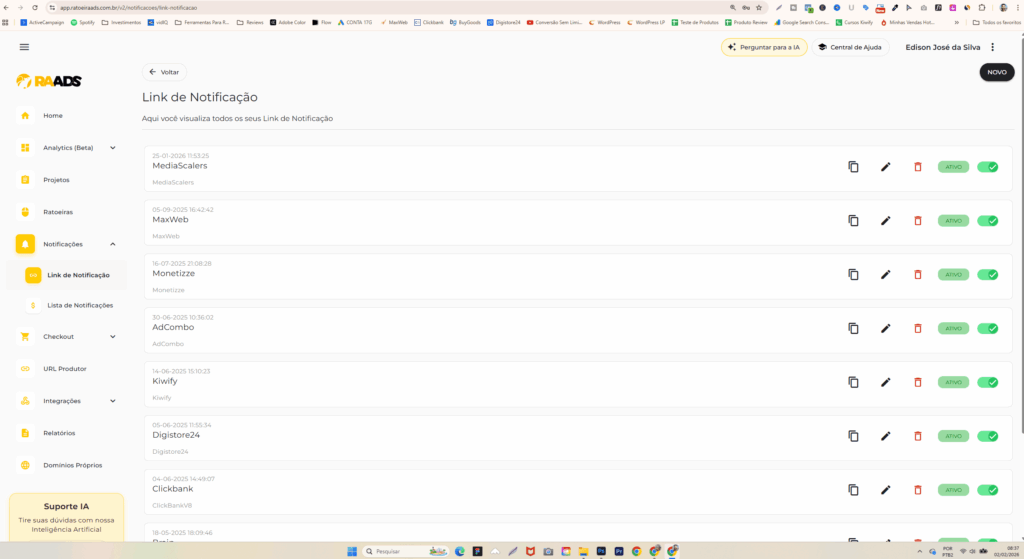Click the RAADS logo

(x=49, y=81)
